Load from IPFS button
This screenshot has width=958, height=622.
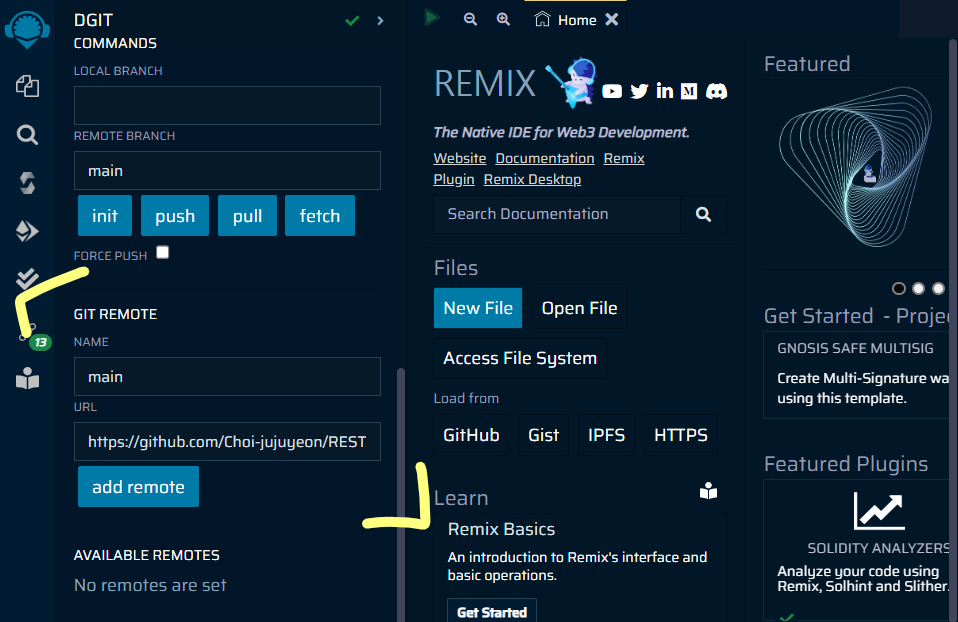tap(606, 435)
